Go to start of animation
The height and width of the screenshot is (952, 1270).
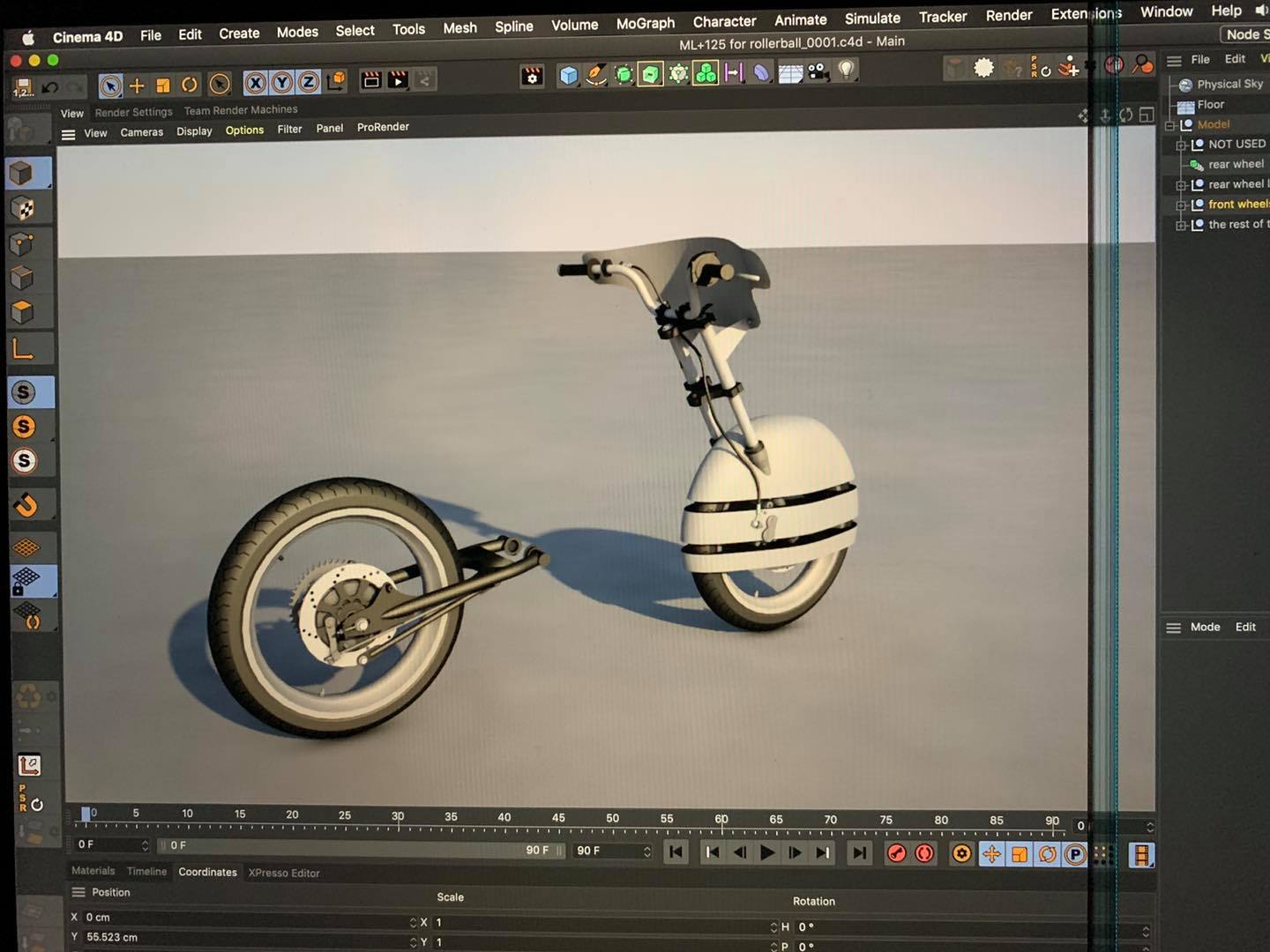pyautogui.click(x=676, y=852)
